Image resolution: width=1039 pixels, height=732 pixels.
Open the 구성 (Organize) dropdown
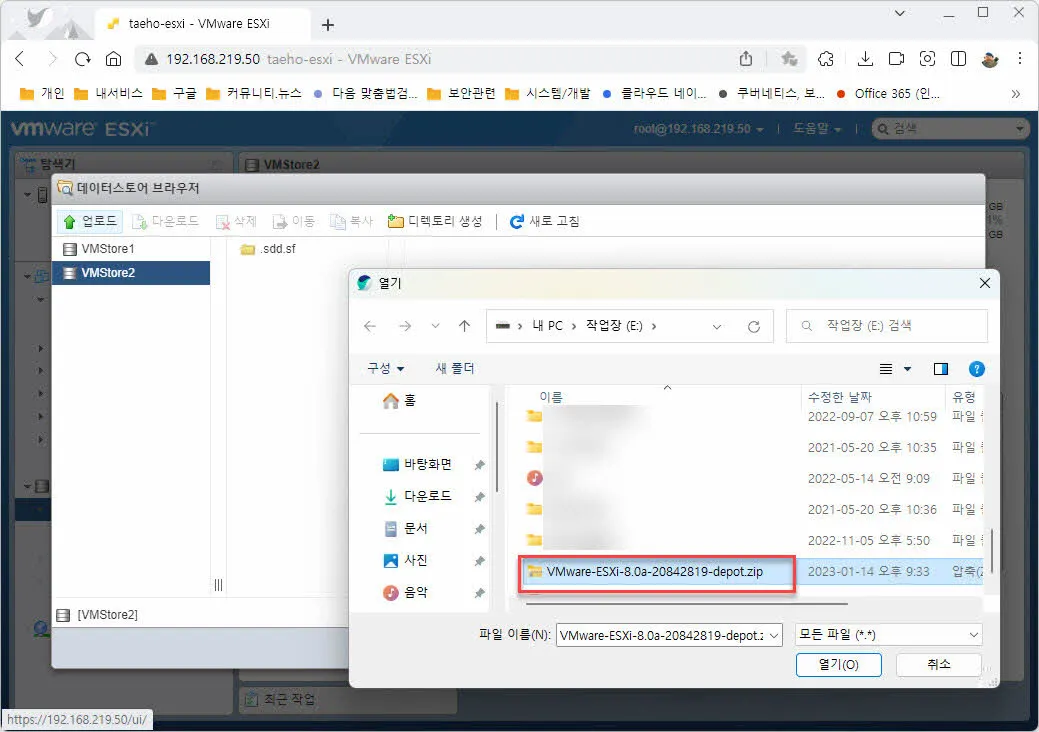coord(385,368)
